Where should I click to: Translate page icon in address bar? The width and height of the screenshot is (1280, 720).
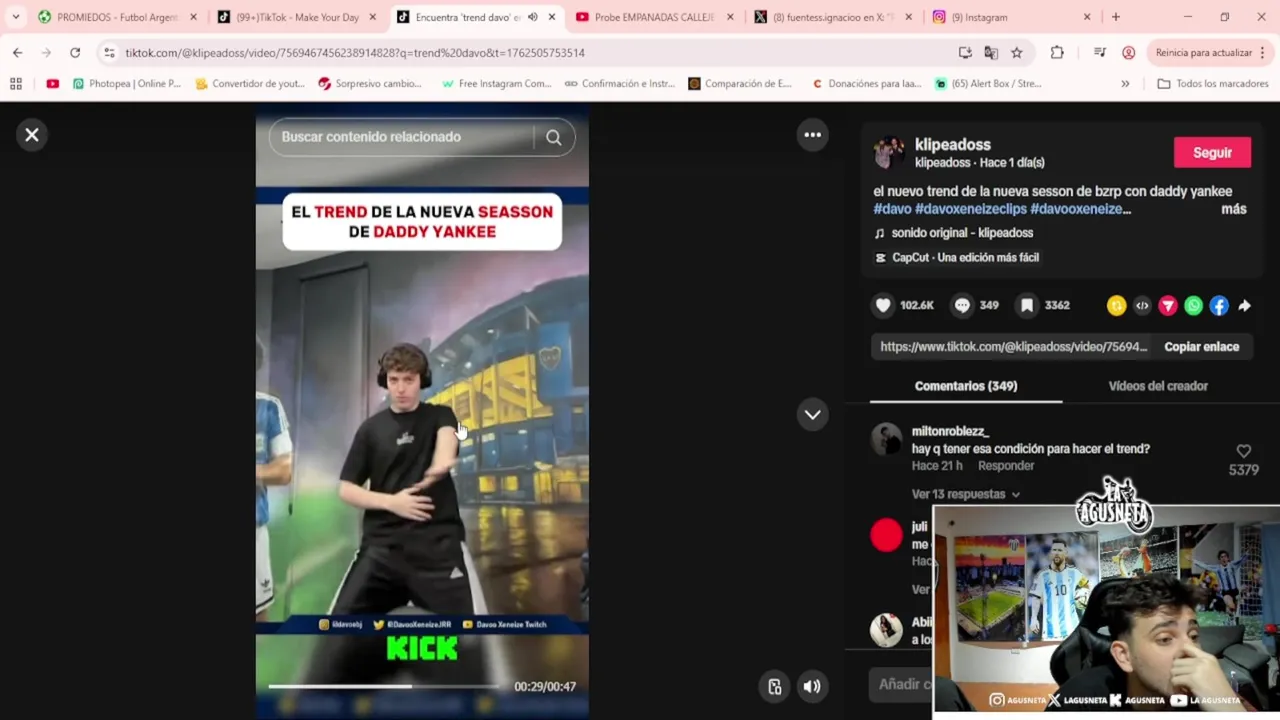tap(991, 52)
